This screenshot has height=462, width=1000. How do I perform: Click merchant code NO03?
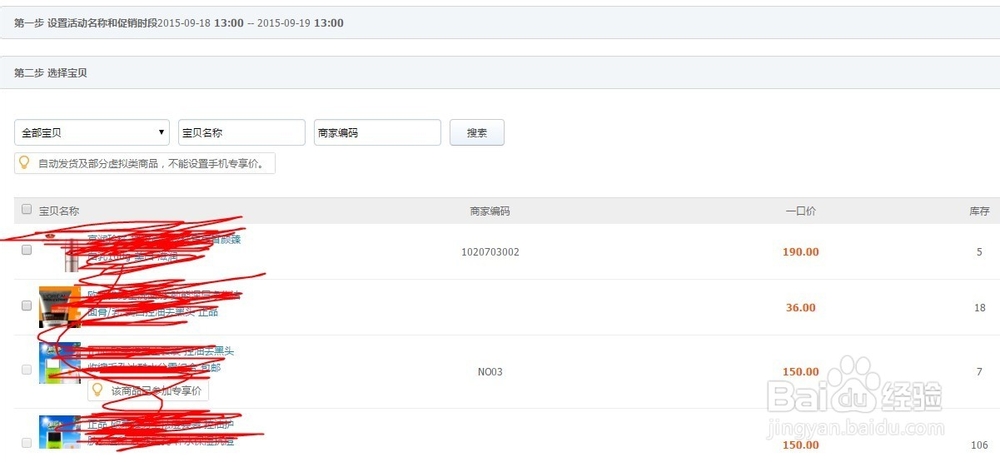(490, 371)
